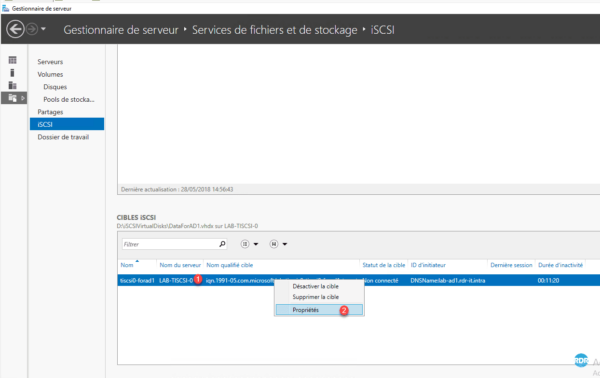
Task: Click the Server Manager title bar icon
Action: [6, 8]
